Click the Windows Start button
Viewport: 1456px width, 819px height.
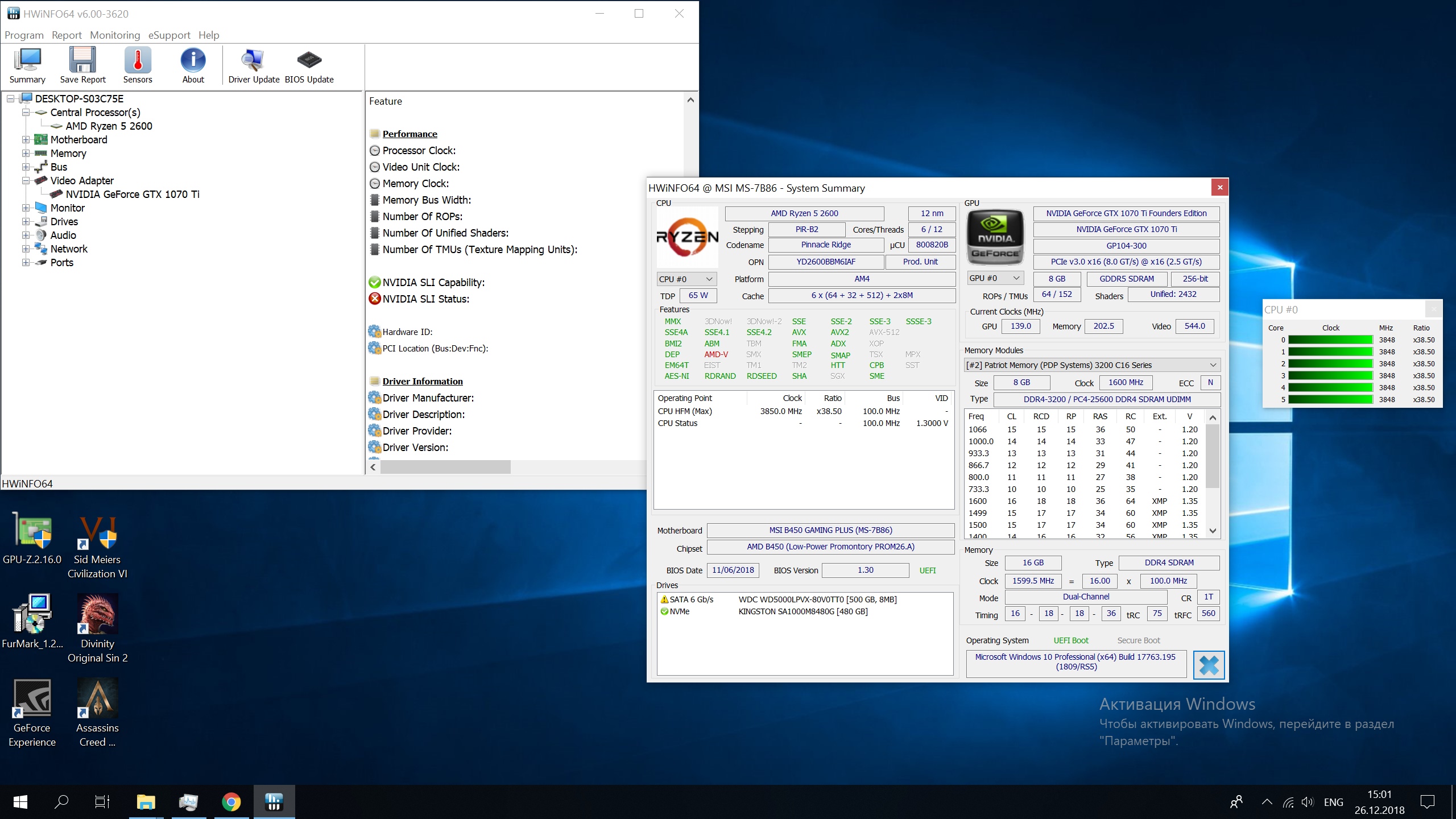point(20,802)
